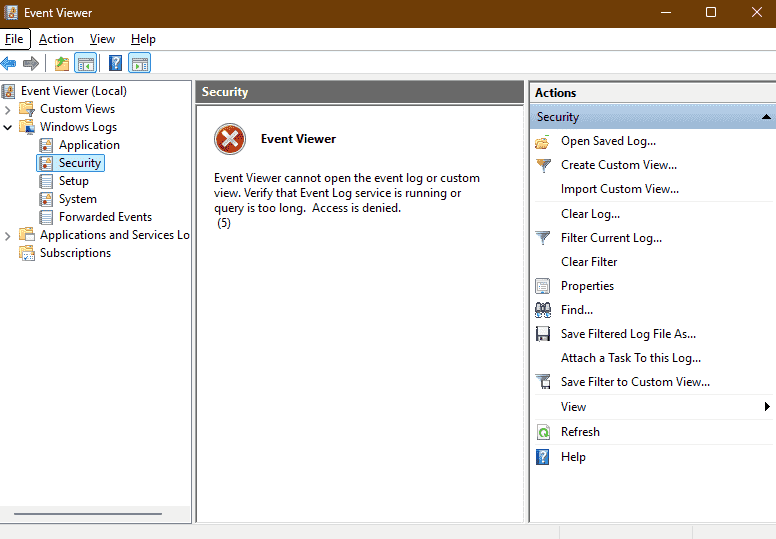Click Filter Current Log... action
Screen dimensions: 776x539
(x=611, y=238)
